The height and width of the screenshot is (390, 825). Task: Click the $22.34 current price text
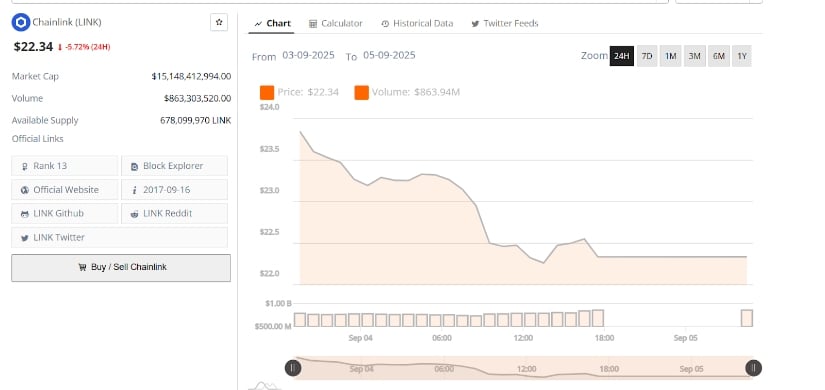[33, 47]
